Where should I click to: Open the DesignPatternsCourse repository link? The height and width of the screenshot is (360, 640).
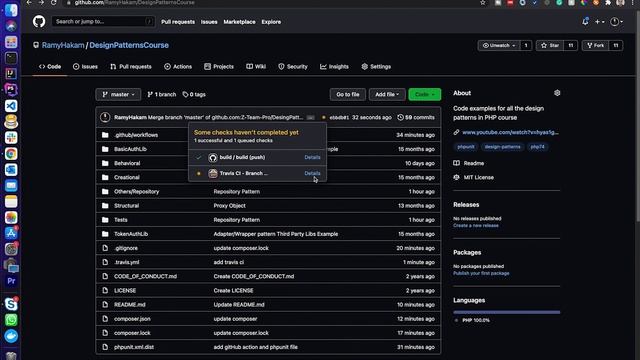click(x=129, y=45)
